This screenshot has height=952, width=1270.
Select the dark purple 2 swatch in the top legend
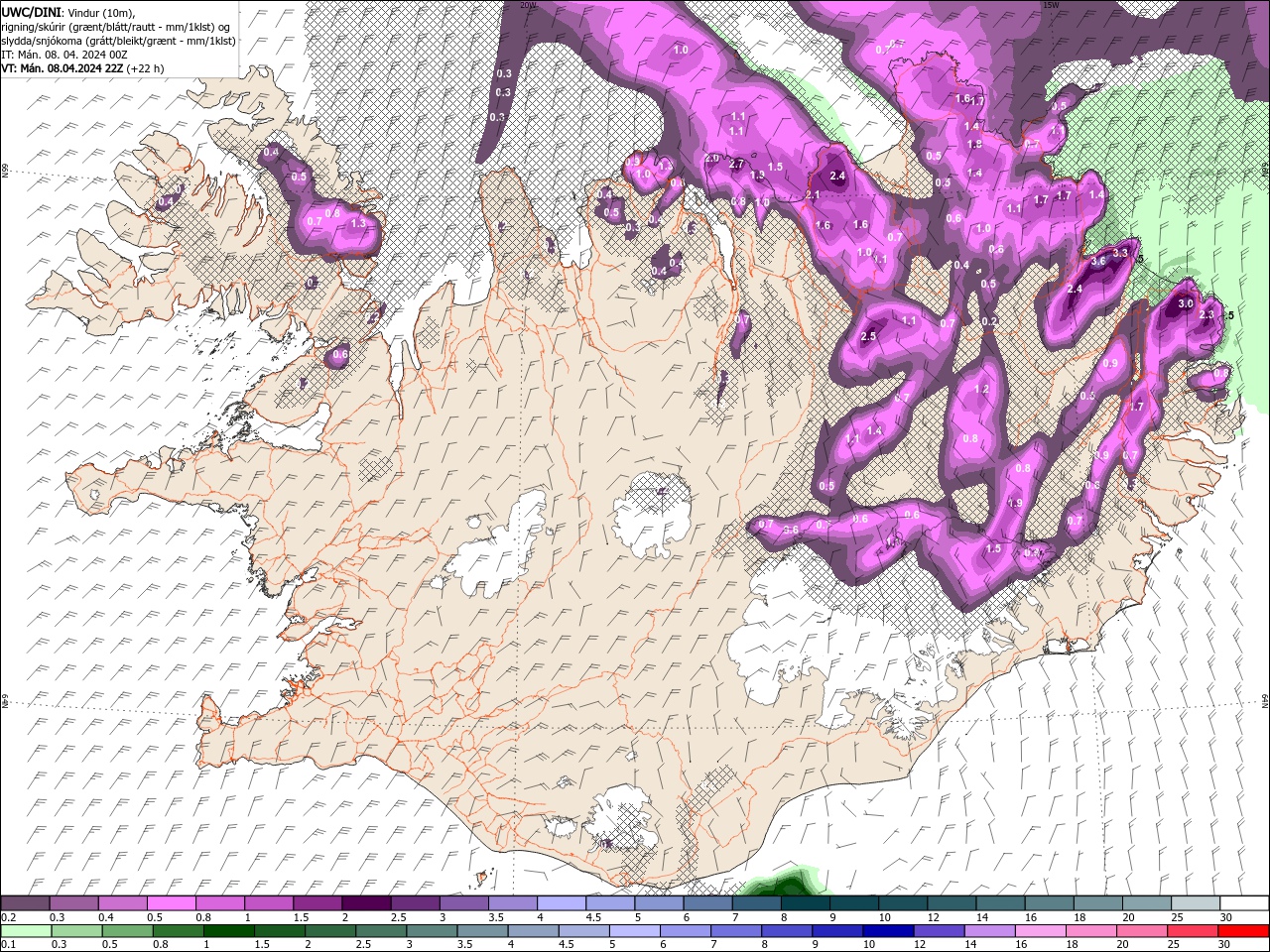click(x=365, y=903)
